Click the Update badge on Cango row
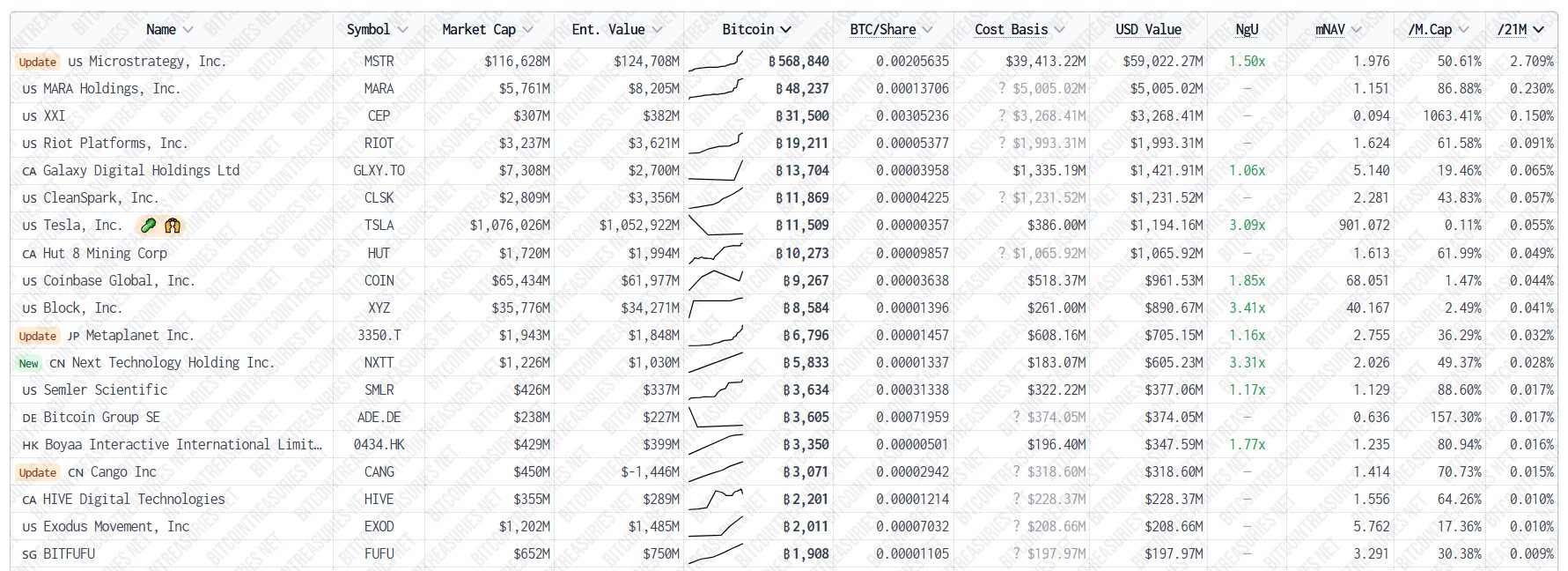The height and width of the screenshot is (571, 1568). pos(38,472)
